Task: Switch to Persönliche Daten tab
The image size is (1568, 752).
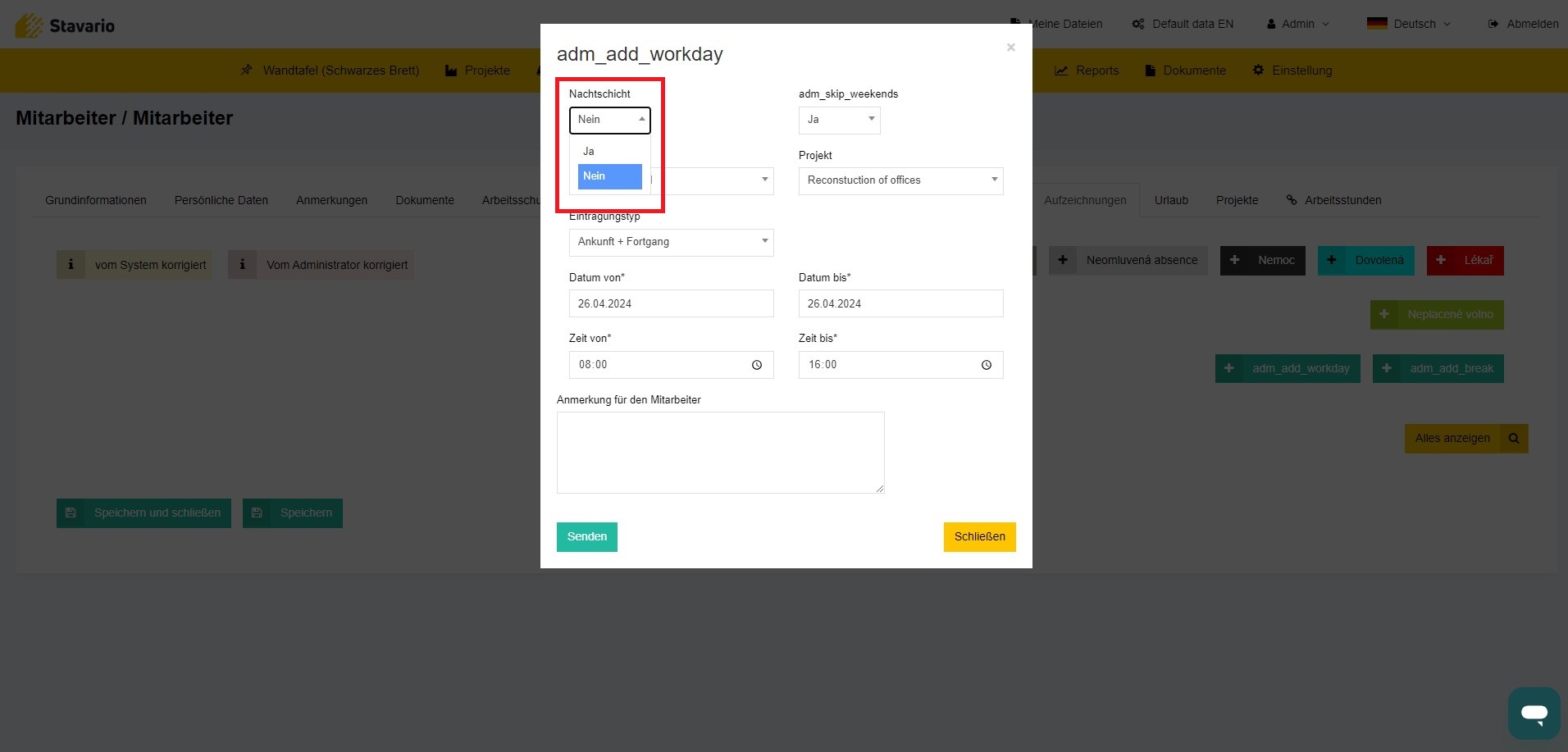Action: pyautogui.click(x=221, y=200)
